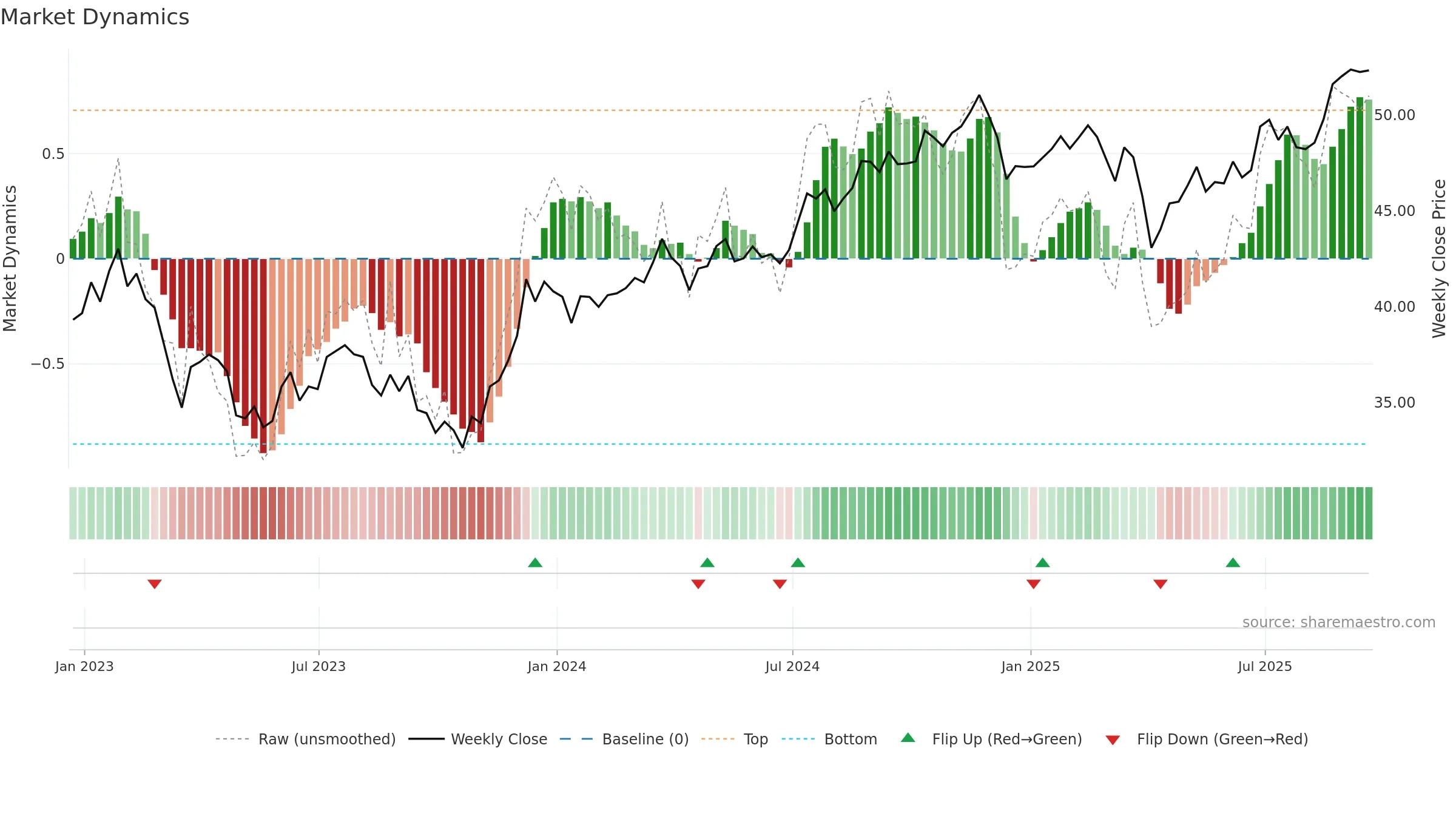Select flip-up marker just after Jan 2025
The height and width of the screenshot is (819, 1456).
(x=1043, y=562)
